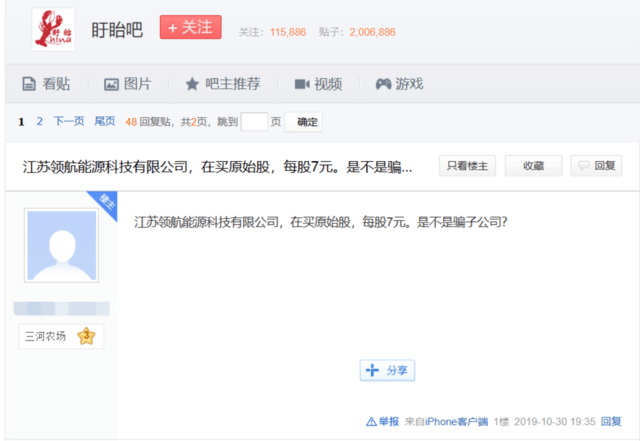Image resolution: width=640 pixels, height=441 pixels.
Task: Report post via 举报 link
Action: tap(383, 421)
